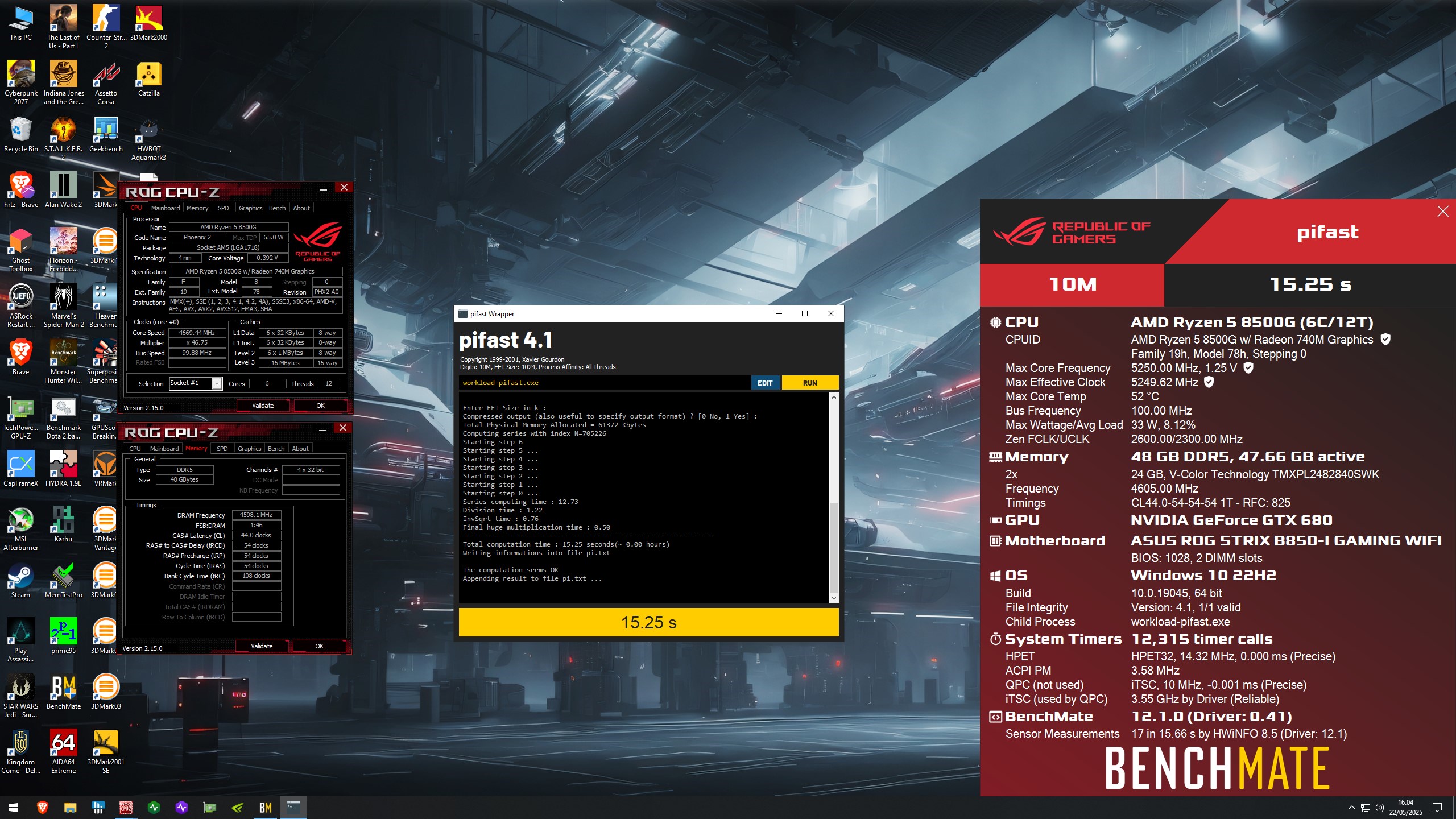Open prime95 desktop shortcut
This screenshot has height=819, width=1456.
click(63, 636)
